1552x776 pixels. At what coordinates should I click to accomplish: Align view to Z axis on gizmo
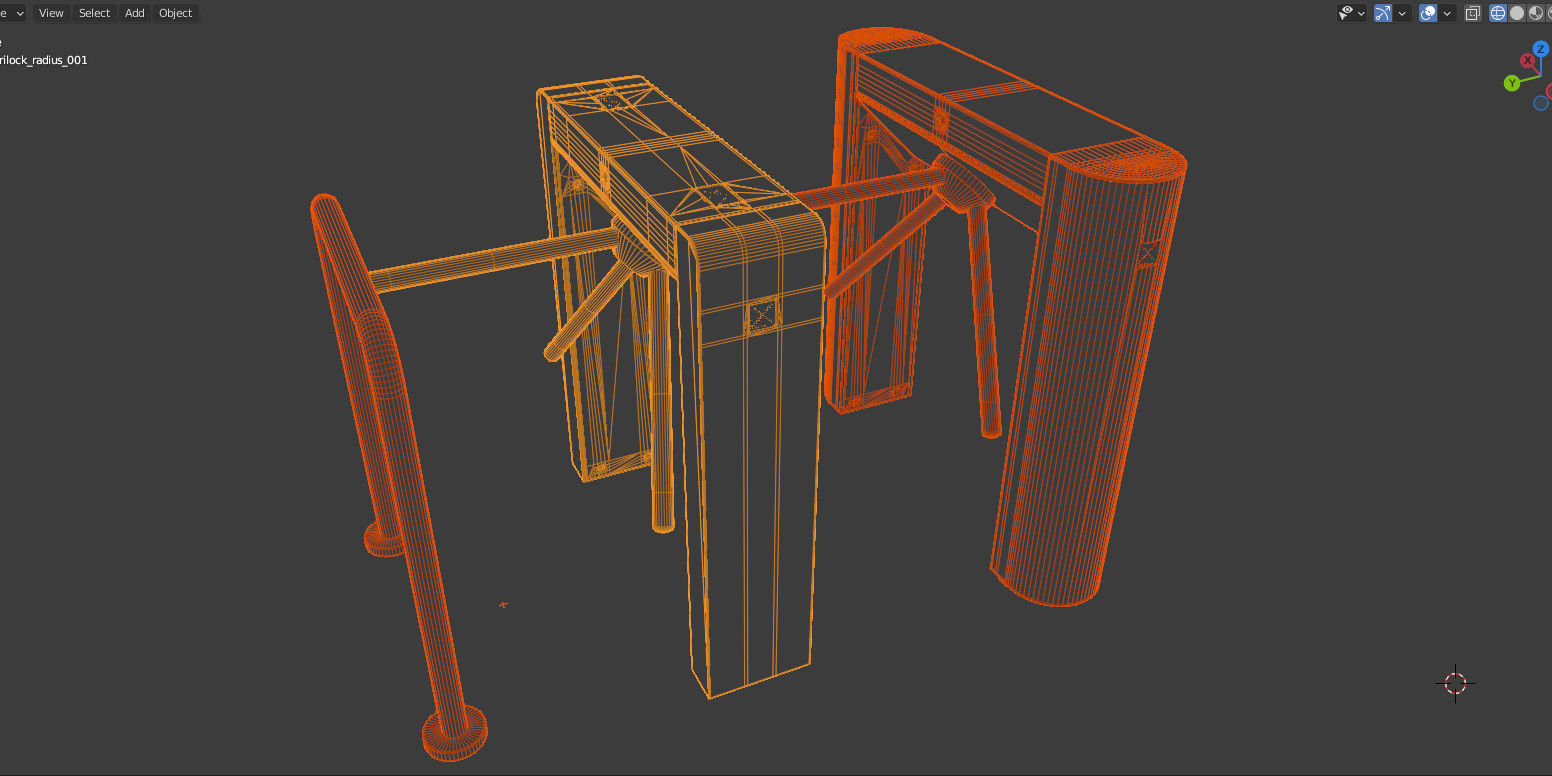click(1540, 48)
